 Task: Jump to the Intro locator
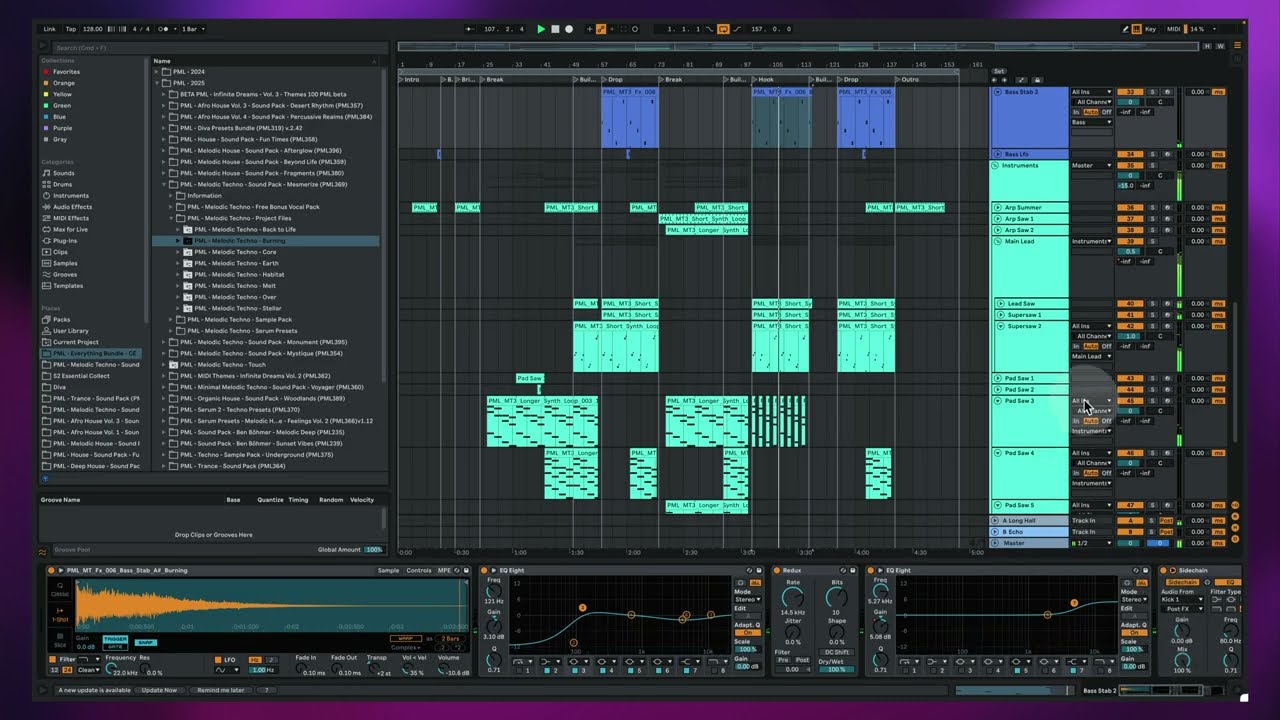(x=411, y=79)
